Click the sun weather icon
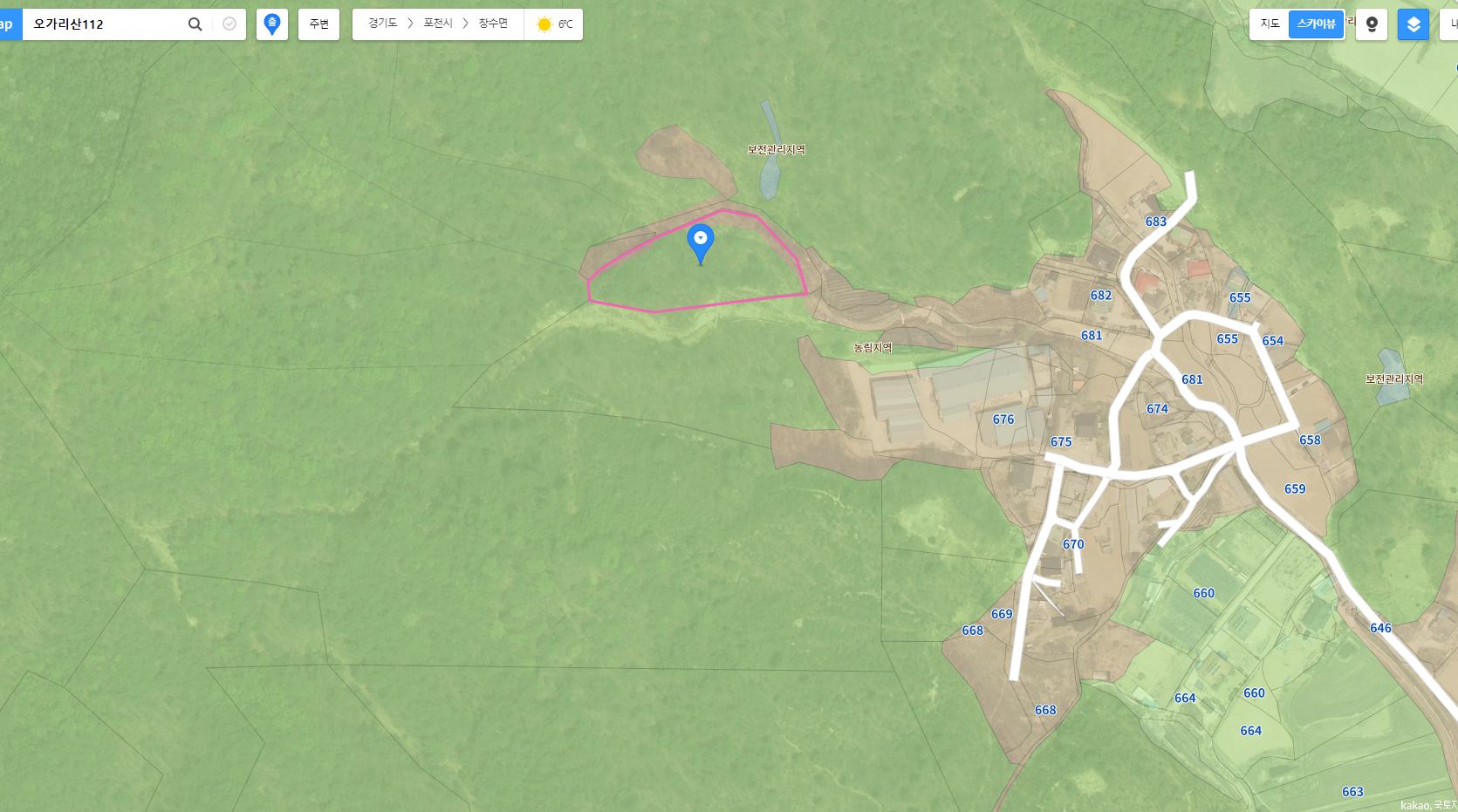This screenshot has height=812, width=1458. pos(544,24)
